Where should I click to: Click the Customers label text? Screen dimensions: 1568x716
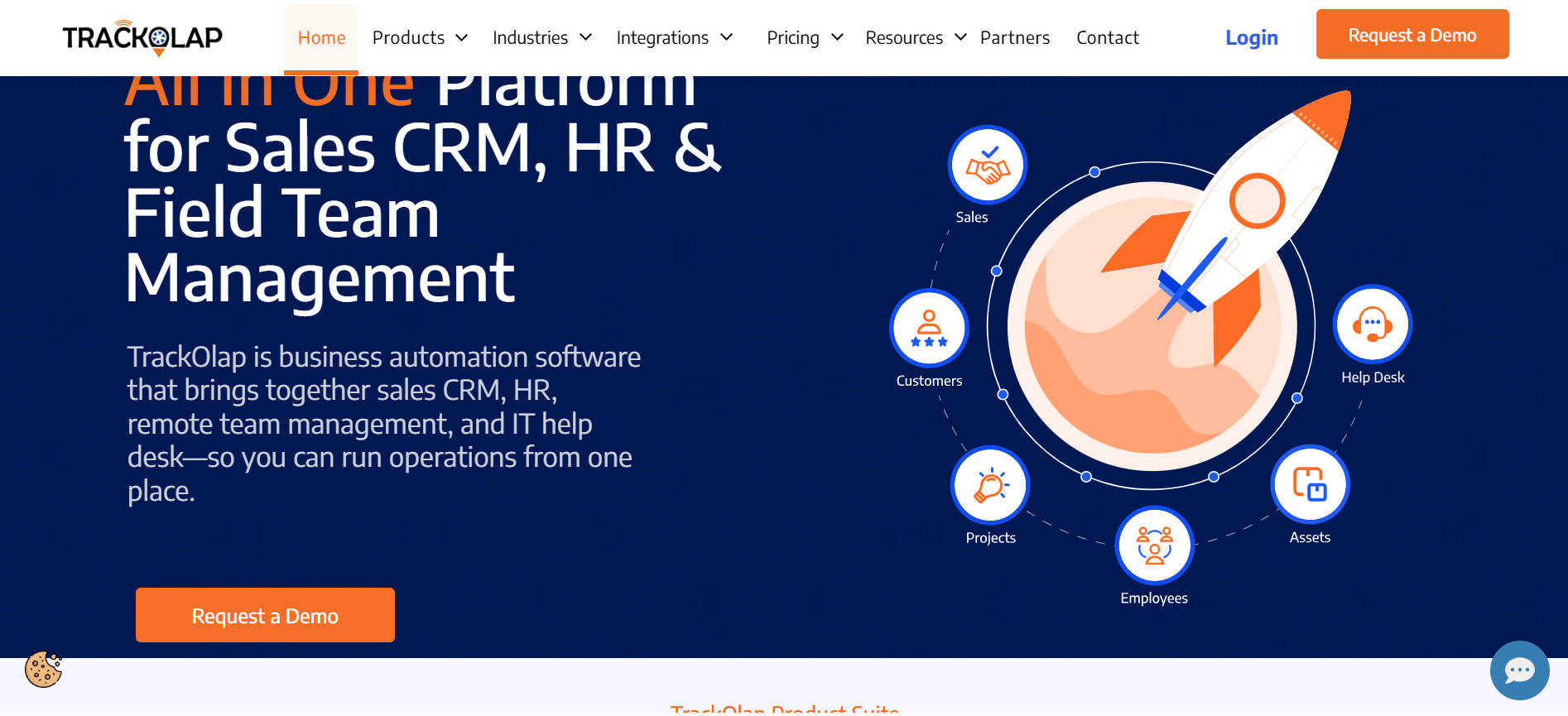point(929,381)
